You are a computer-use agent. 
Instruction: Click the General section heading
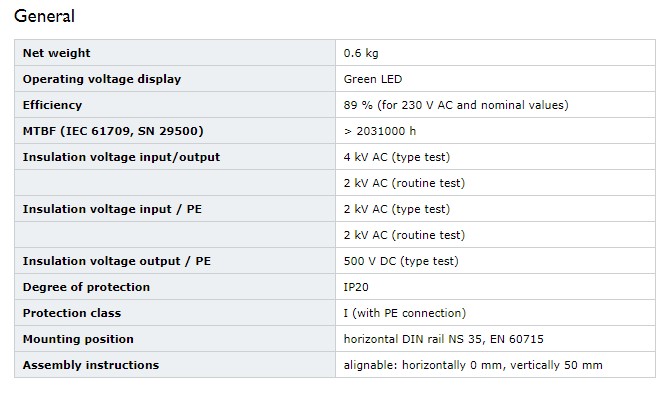pos(45,16)
